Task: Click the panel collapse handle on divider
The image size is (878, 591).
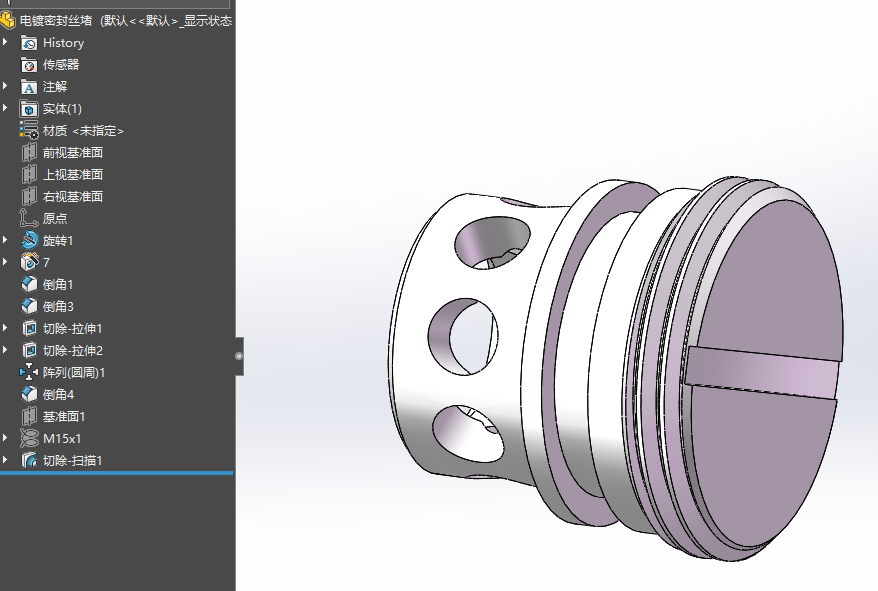Action: click(x=239, y=356)
